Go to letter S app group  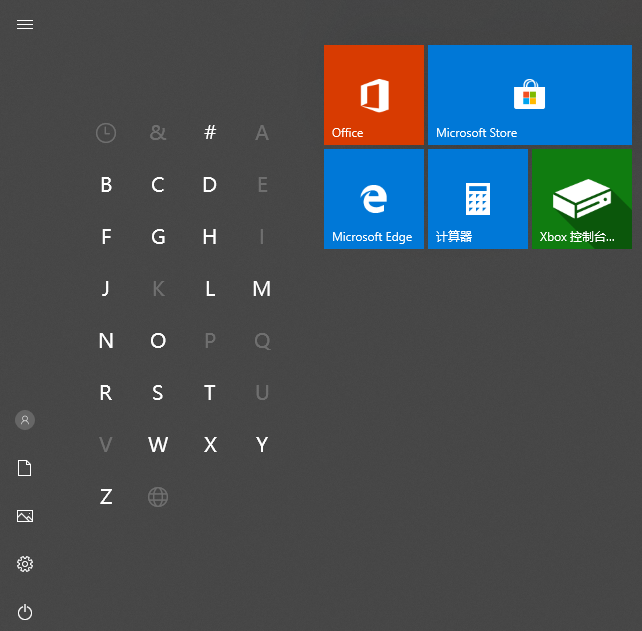click(158, 393)
